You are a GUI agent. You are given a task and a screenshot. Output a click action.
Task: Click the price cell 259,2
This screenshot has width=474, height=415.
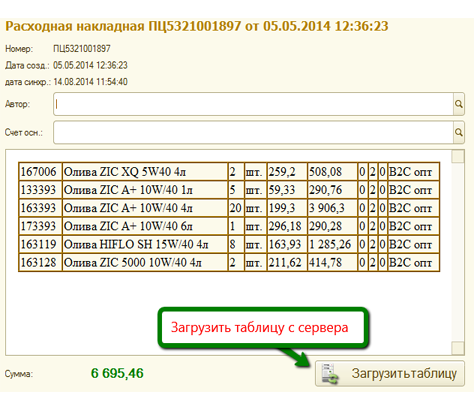[287, 172]
